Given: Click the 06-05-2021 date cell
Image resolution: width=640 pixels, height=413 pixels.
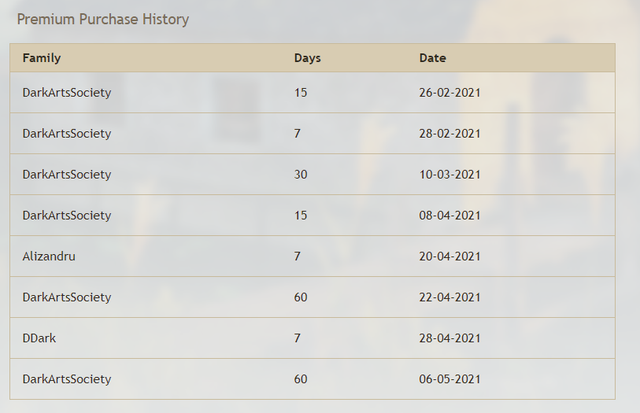Looking at the screenshot, I should (x=450, y=379).
